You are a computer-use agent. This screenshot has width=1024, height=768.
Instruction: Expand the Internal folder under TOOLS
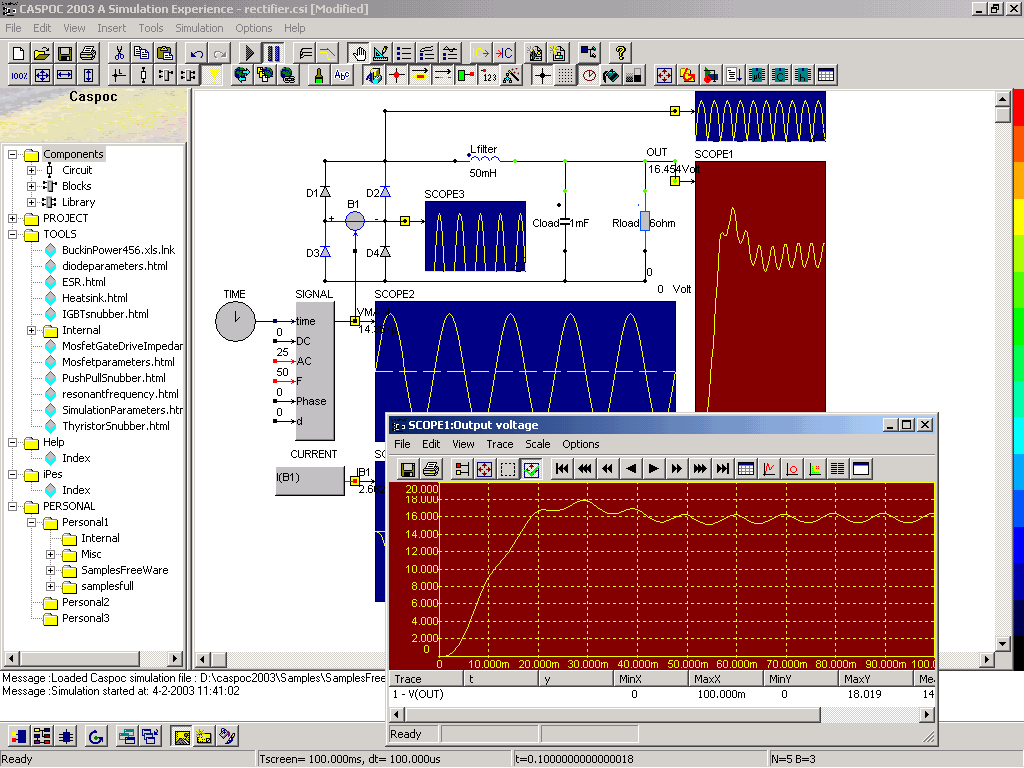[31, 330]
